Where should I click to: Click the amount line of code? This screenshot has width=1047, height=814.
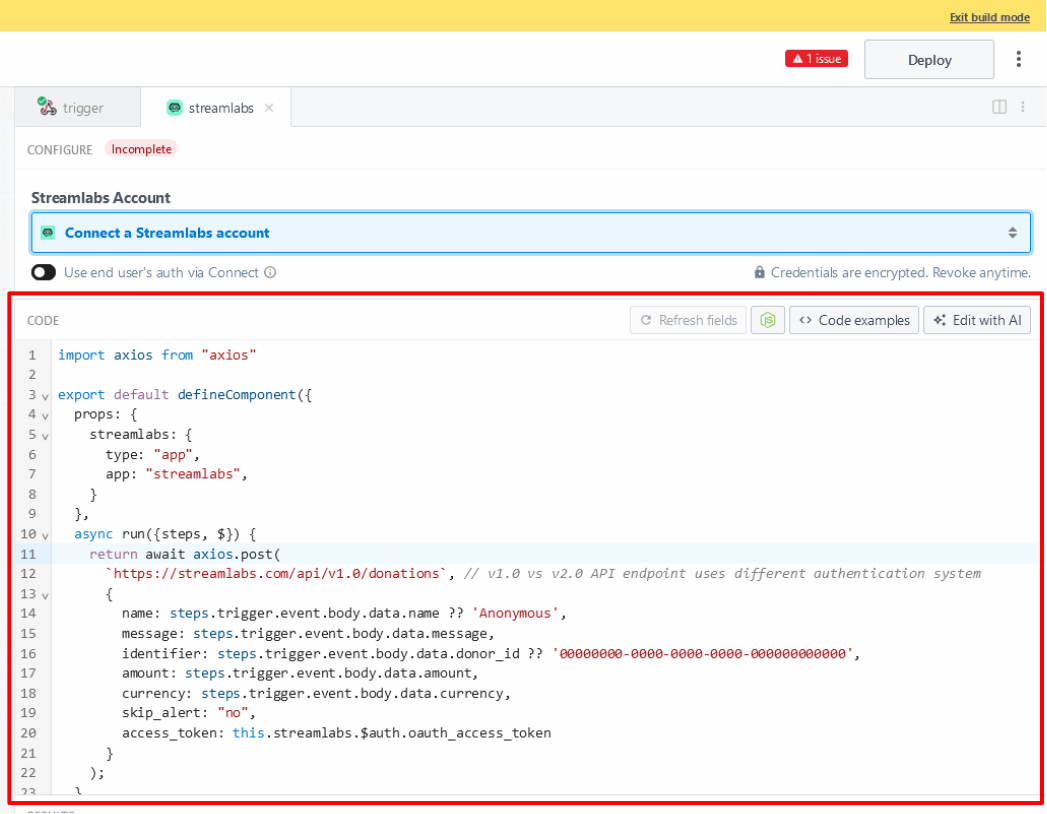click(x=300, y=673)
